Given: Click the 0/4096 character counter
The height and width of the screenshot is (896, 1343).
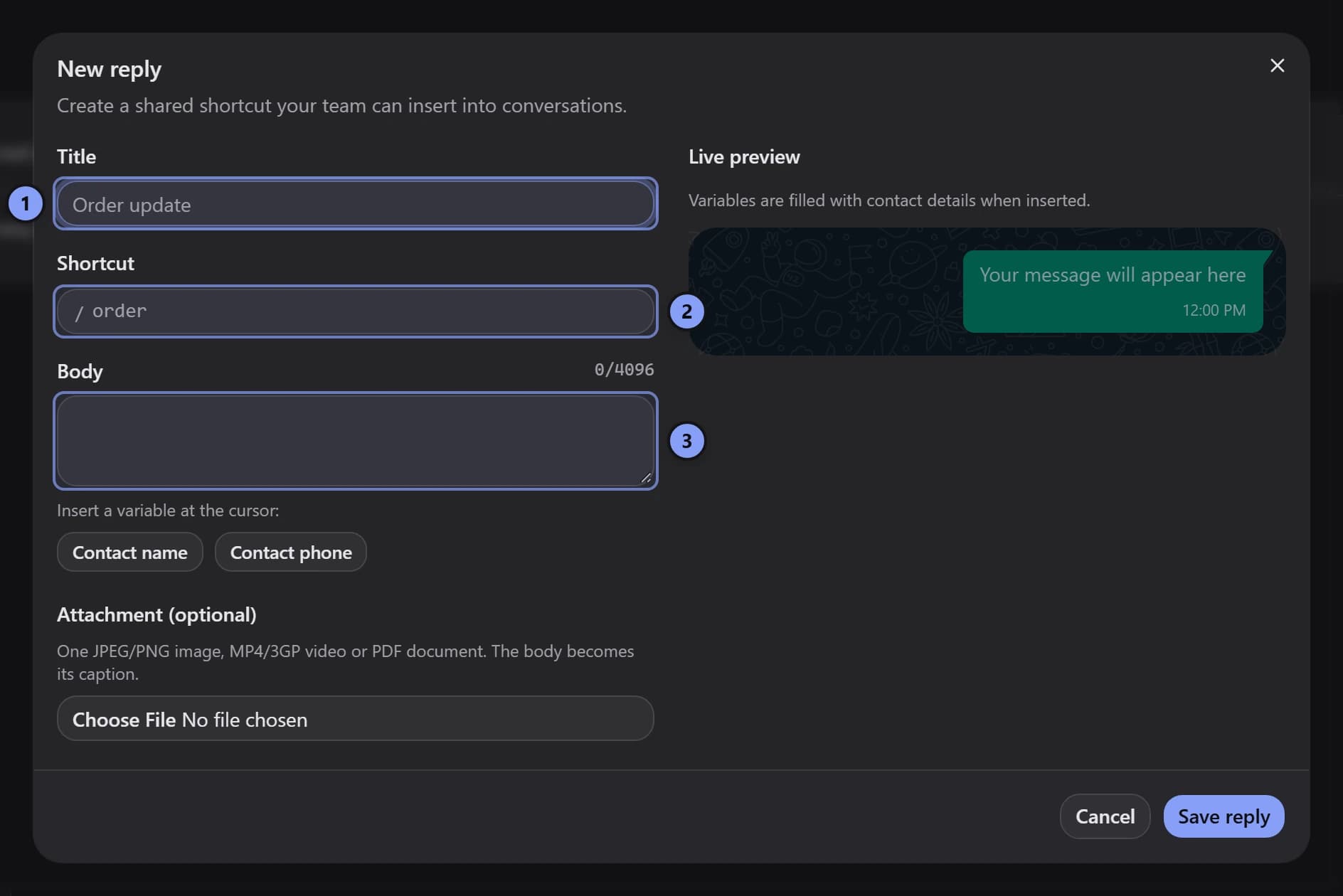Looking at the screenshot, I should [x=624, y=370].
